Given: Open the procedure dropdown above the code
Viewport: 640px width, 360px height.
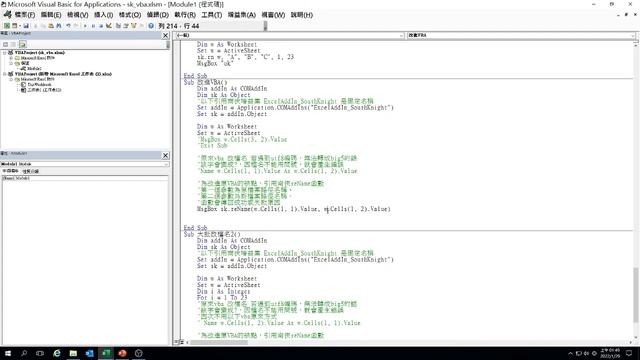Looking at the screenshot, I should [632, 36].
